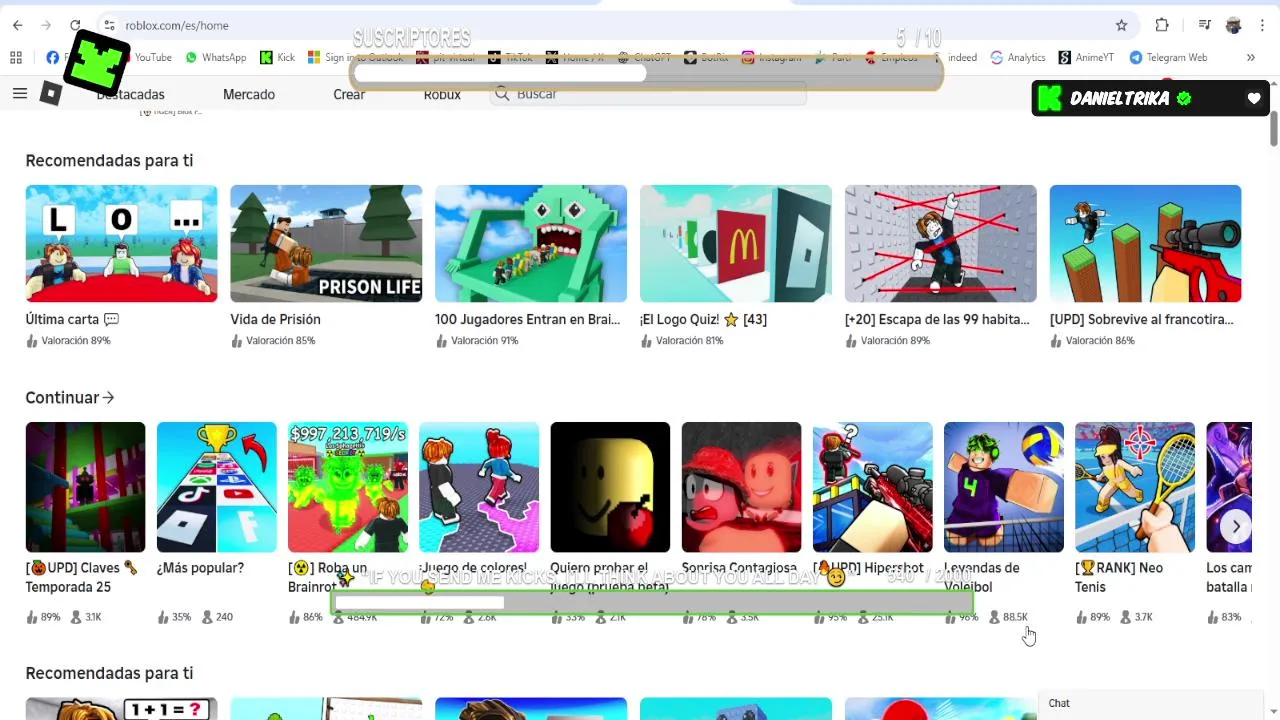Open the YouTube bookmark
The image size is (1280, 720).
tap(152, 57)
